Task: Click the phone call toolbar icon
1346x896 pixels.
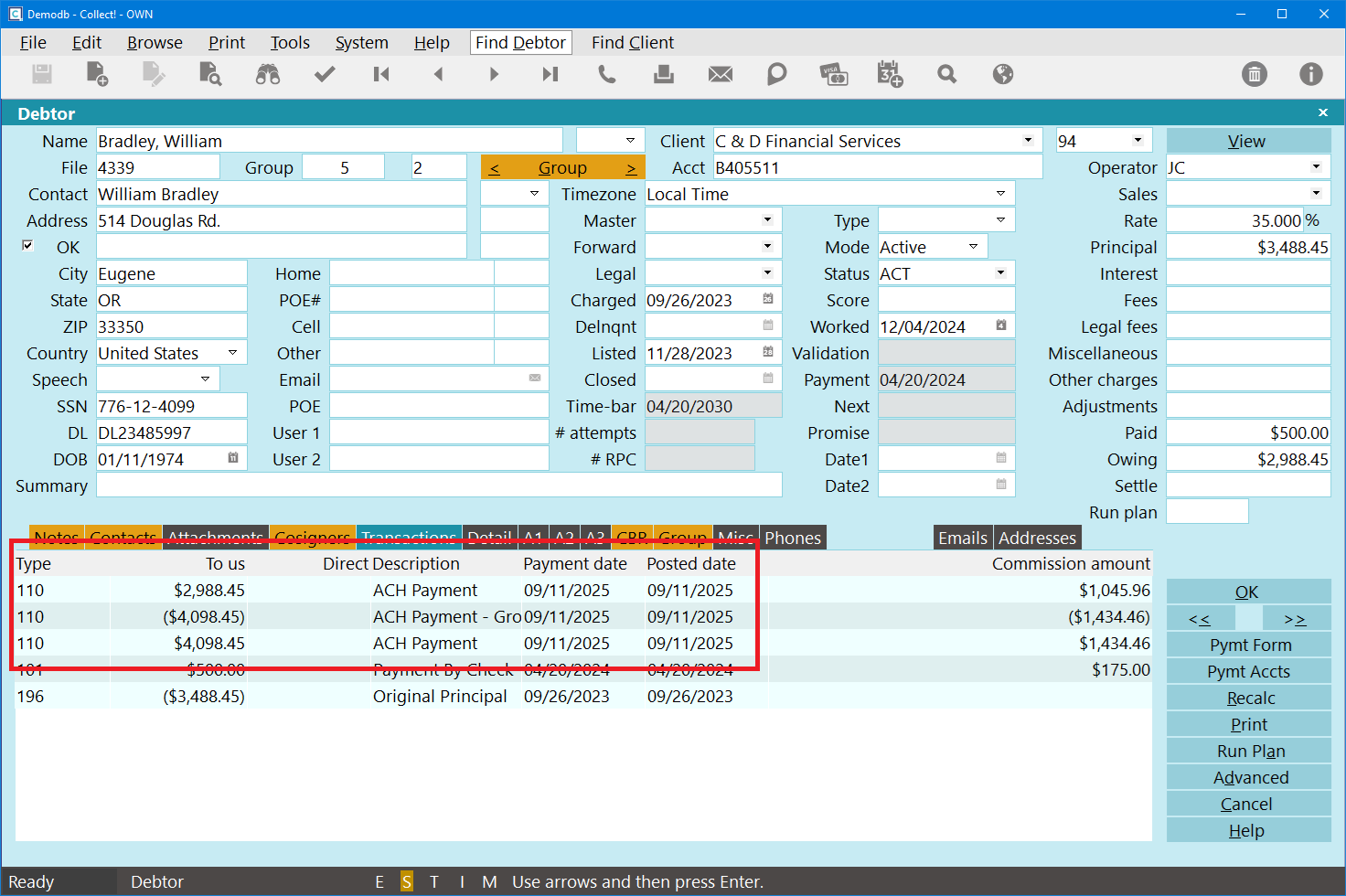Action: click(x=606, y=75)
